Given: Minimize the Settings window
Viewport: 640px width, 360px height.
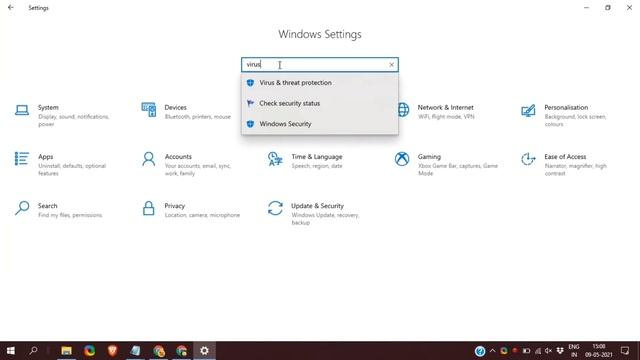Looking at the screenshot, I should pyautogui.click(x=587, y=7).
